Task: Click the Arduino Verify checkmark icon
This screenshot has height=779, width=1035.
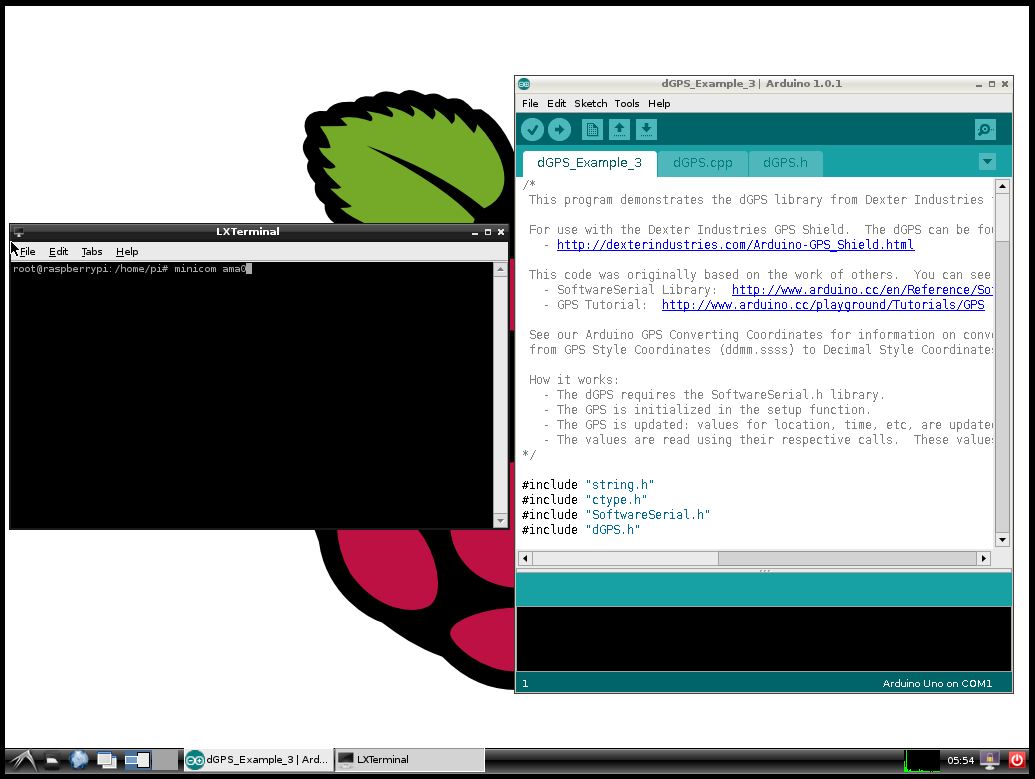Action: [x=532, y=129]
